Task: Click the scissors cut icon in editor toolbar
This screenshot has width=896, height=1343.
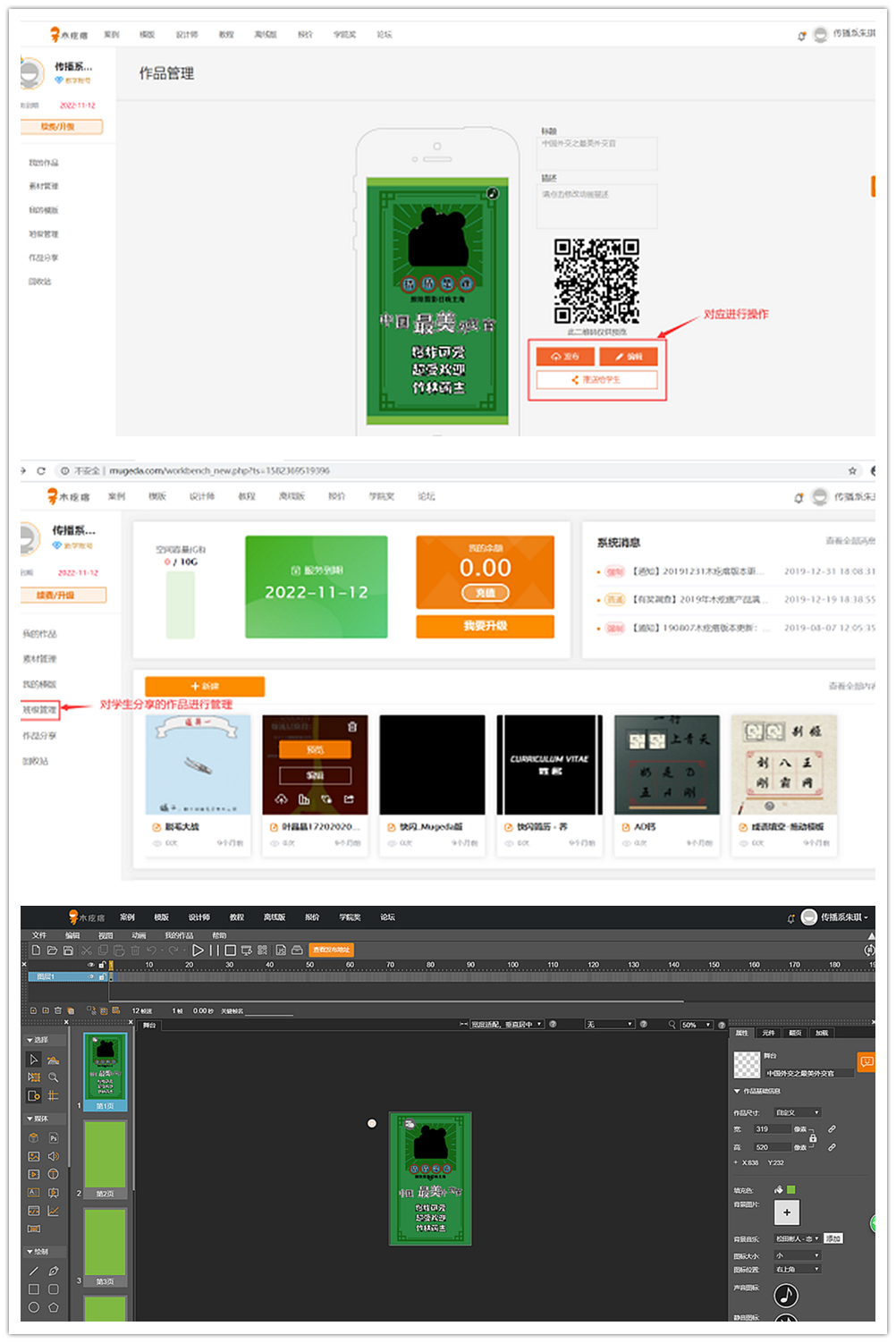Action: click(86, 950)
